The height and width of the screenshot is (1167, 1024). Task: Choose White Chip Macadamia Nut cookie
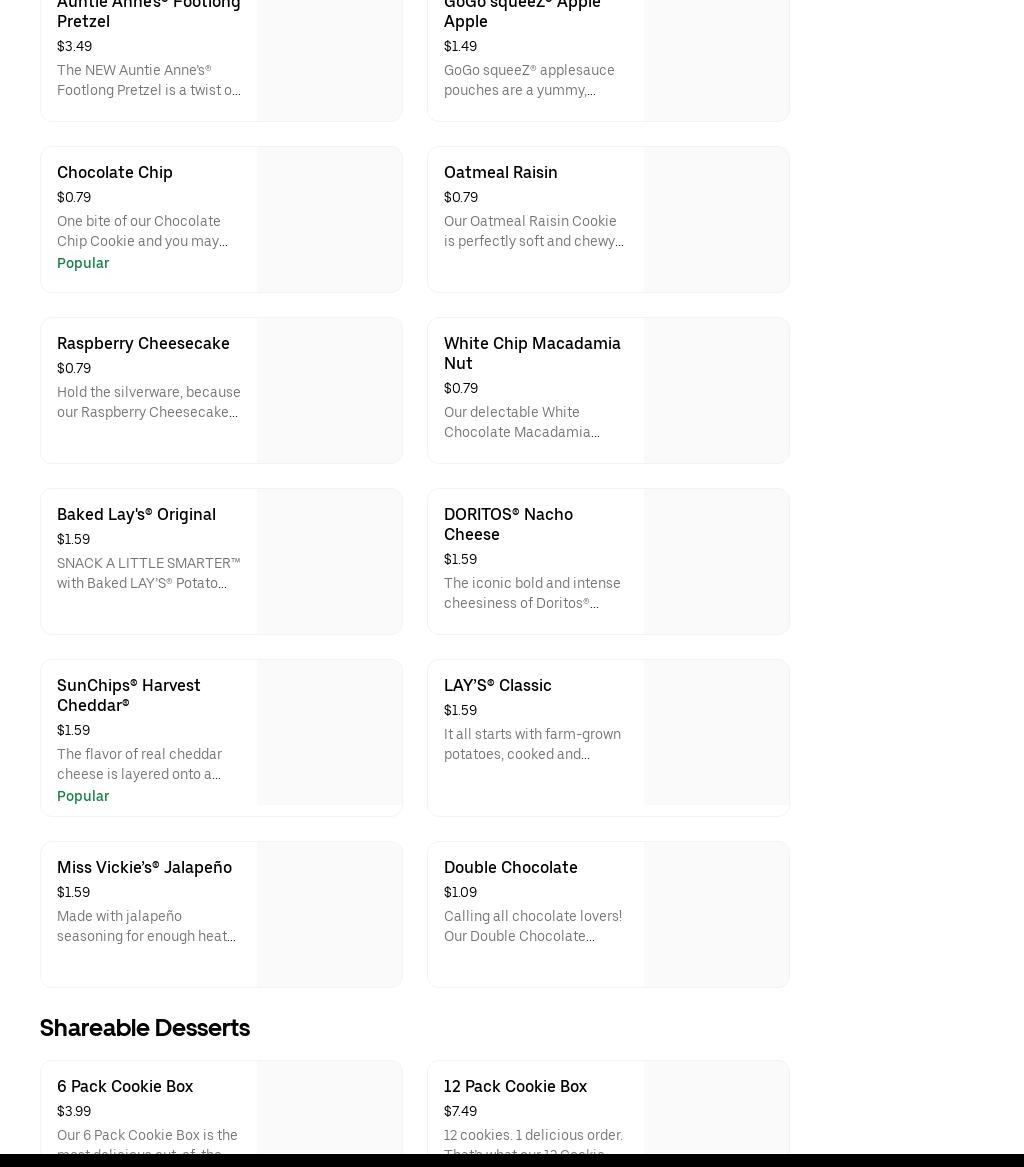coord(532,353)
